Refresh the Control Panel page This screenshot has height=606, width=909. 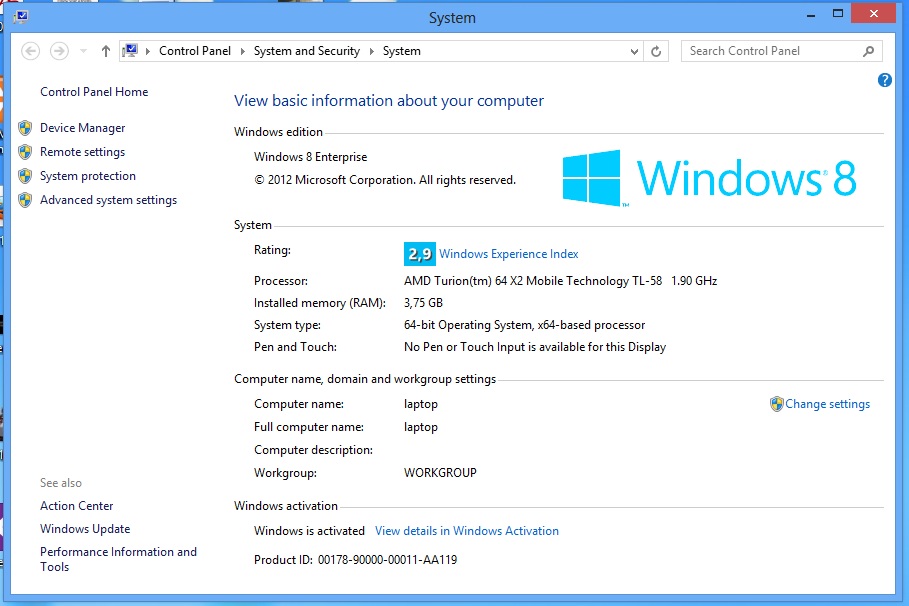tap(657, 51)
